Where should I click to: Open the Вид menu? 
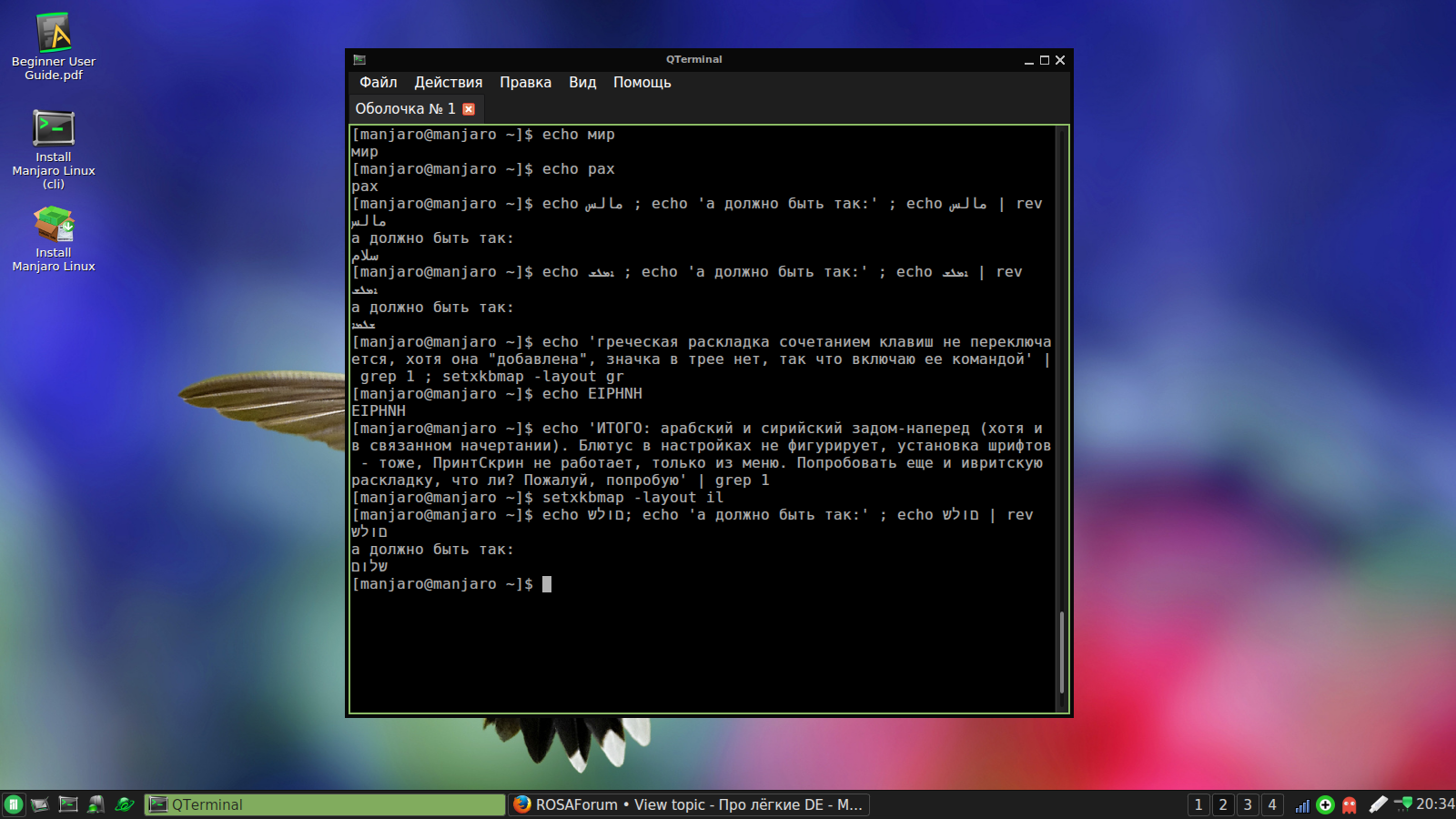(x=582, y=83)
